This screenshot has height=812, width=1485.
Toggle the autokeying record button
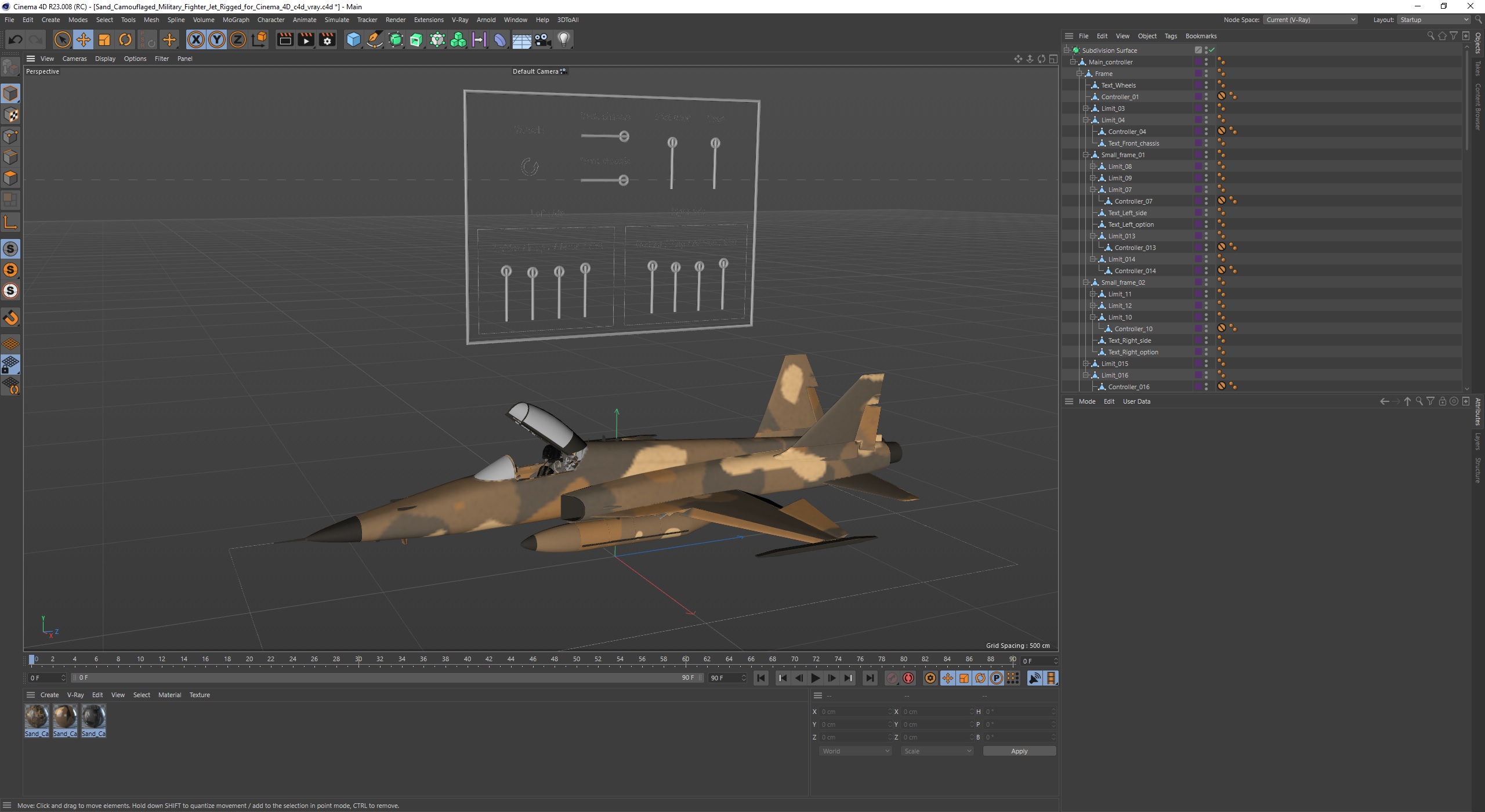click(908, 678)
